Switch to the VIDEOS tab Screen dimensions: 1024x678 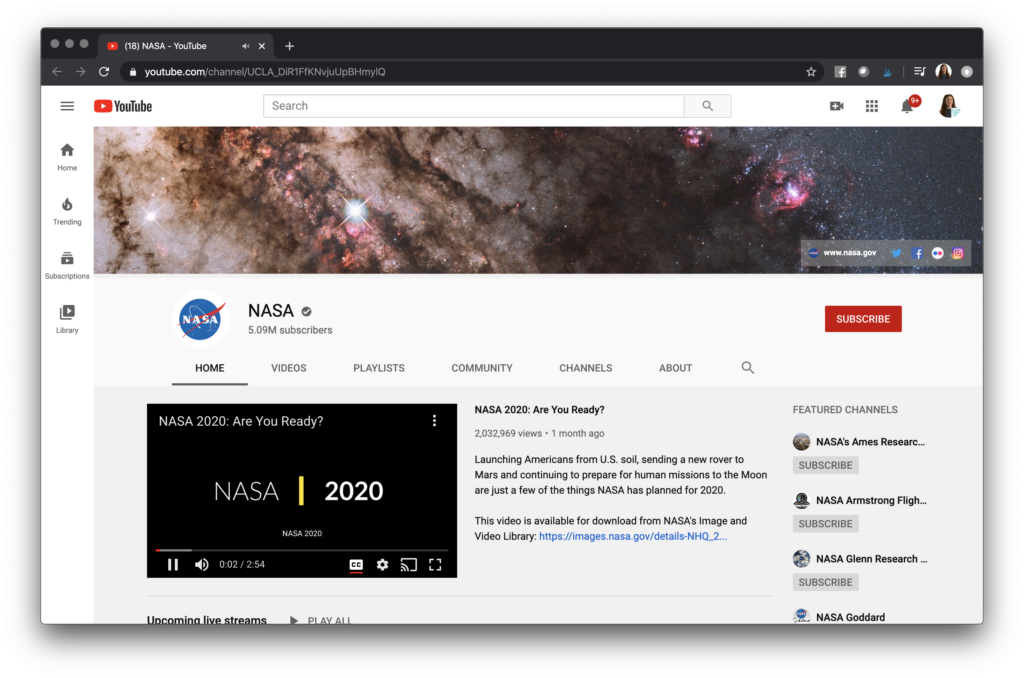click(288, 368)
